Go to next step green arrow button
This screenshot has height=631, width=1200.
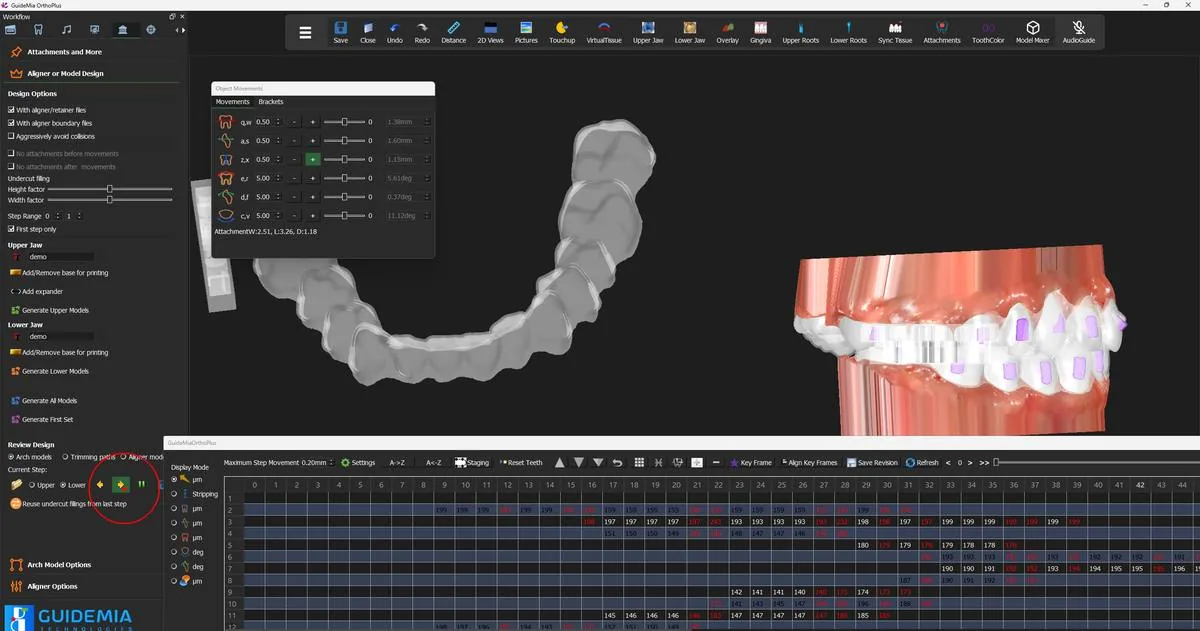click(x=120, y=485)
